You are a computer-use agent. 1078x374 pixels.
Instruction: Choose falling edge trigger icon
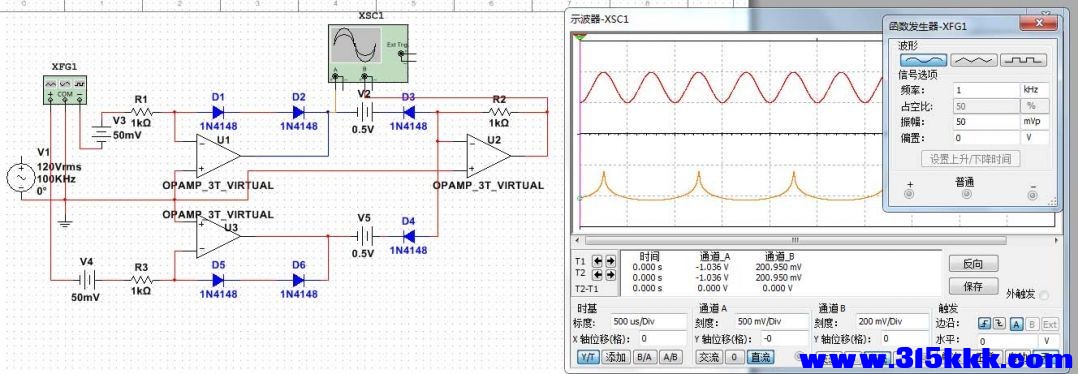[1000, 324]
